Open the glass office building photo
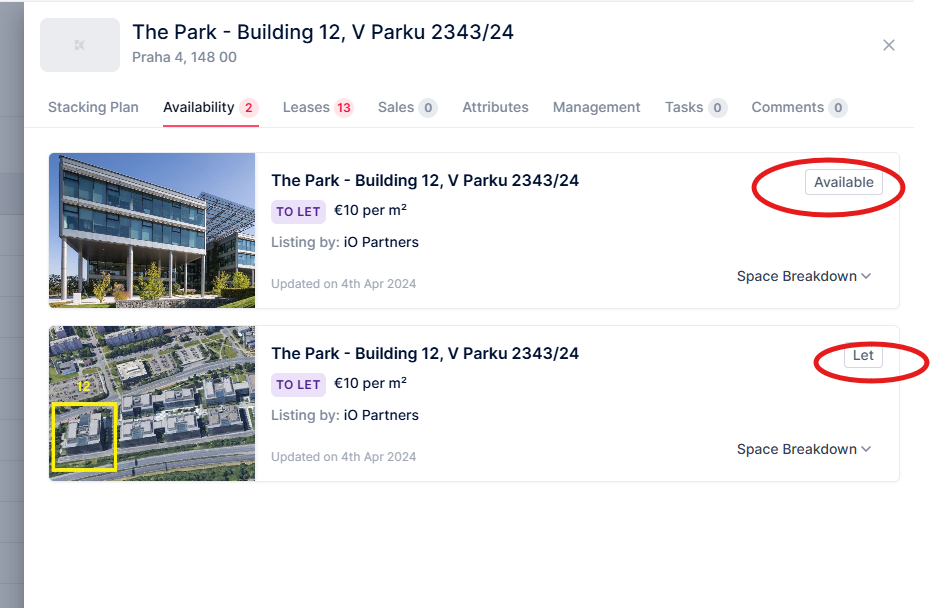Image resolution: width=930 pixels, height=608 pixels. tap(152, 230)
